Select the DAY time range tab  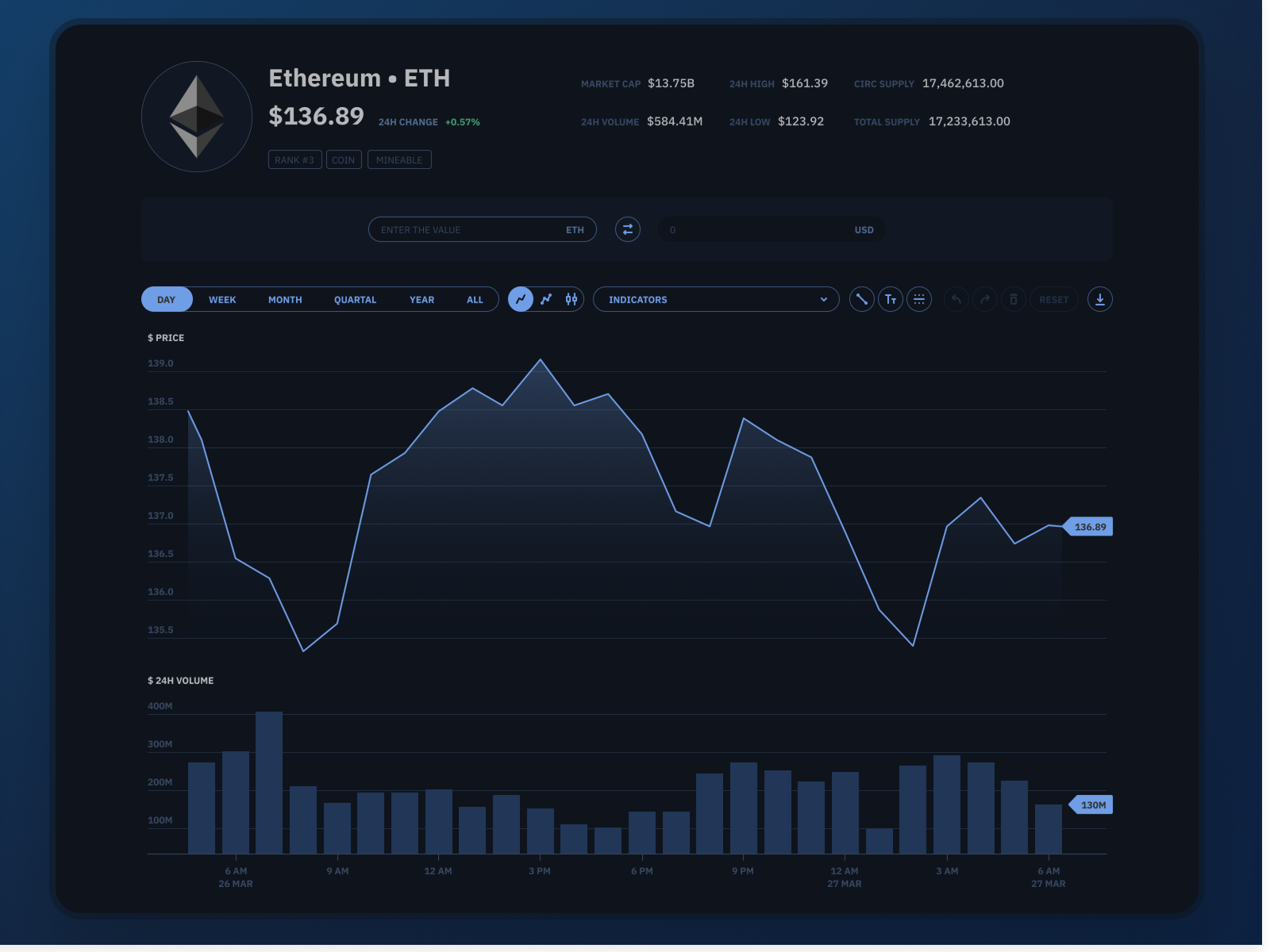[167, 299]
